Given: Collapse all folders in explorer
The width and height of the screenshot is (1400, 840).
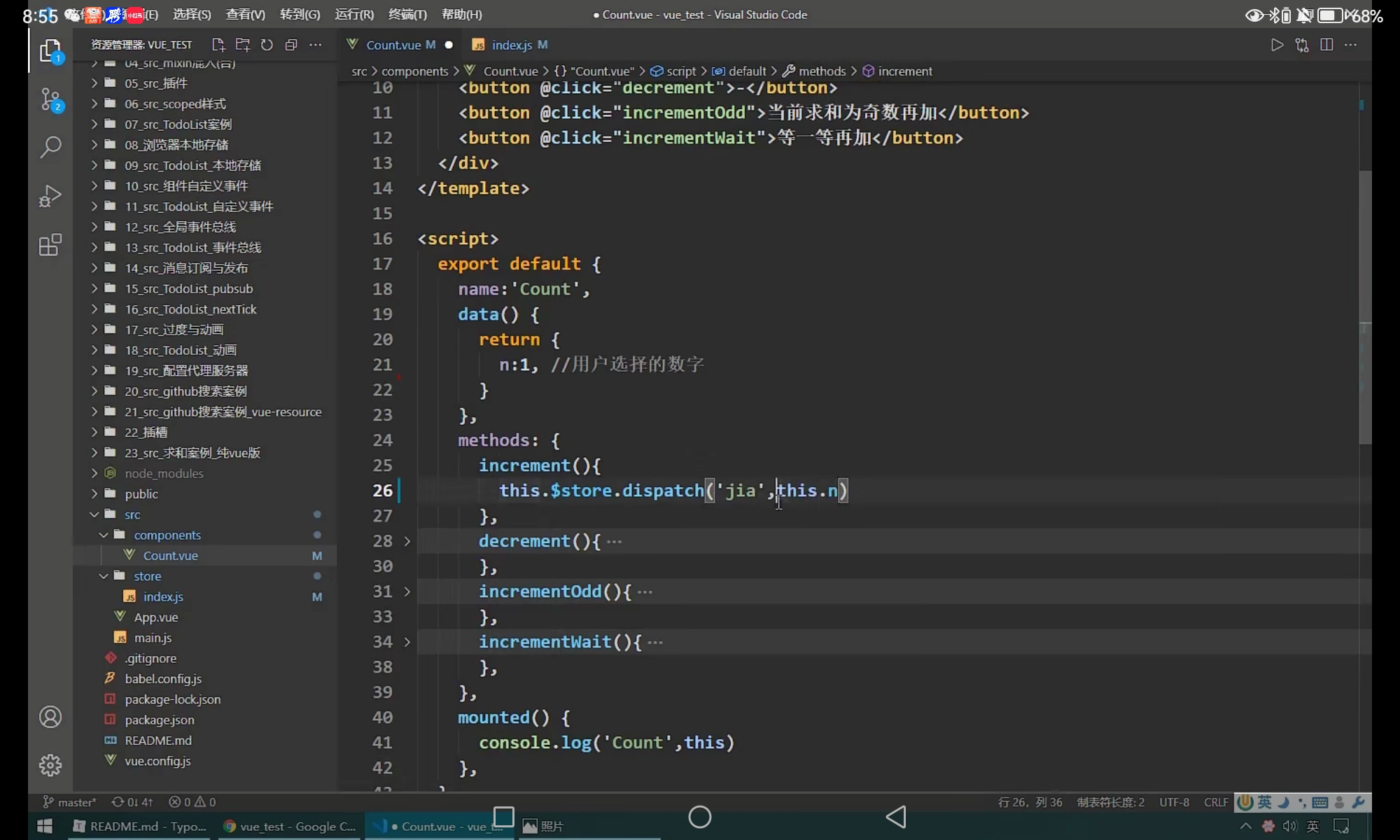Looking at the screenshot, I should (x=291, y=45).
